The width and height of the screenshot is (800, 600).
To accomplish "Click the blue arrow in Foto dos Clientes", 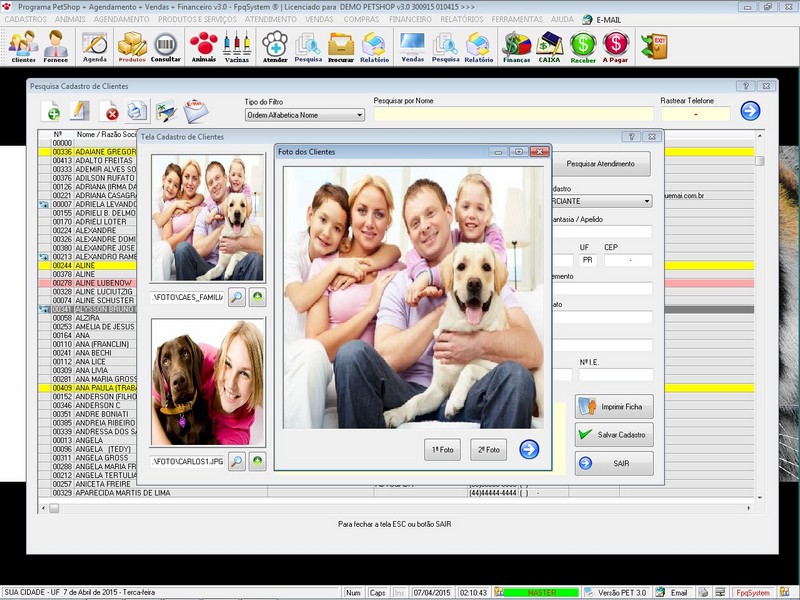I will [x=529, y=449].
